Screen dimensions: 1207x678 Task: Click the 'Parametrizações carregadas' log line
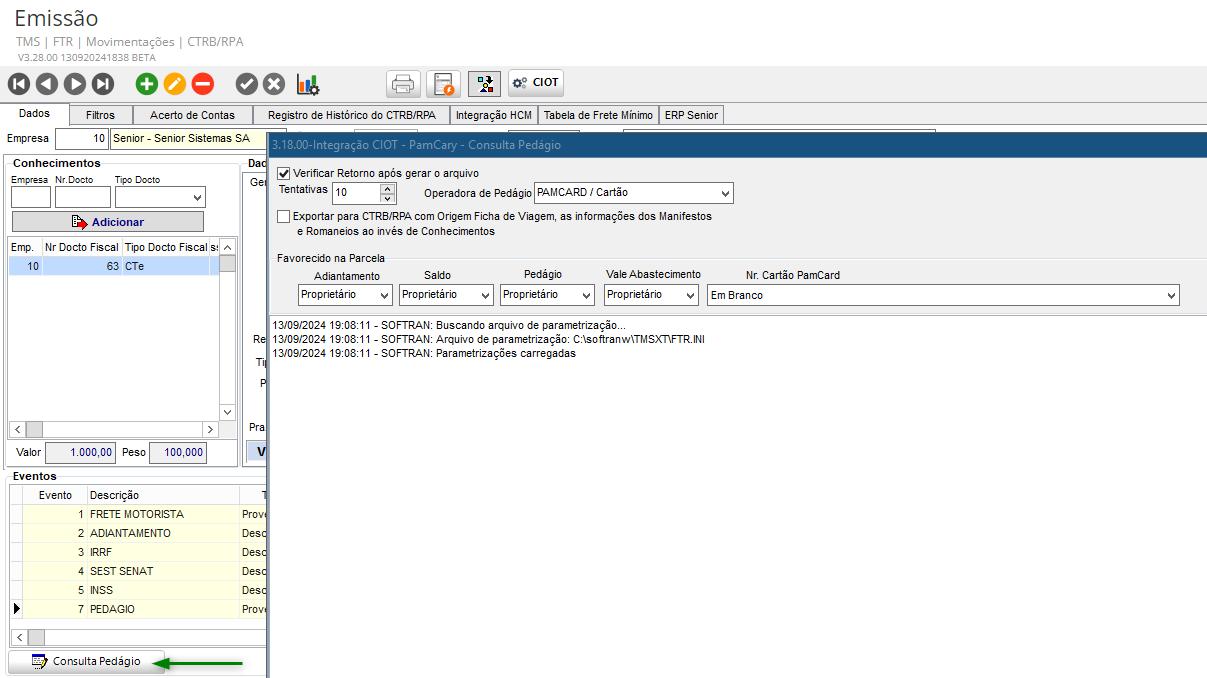point(424,353)
